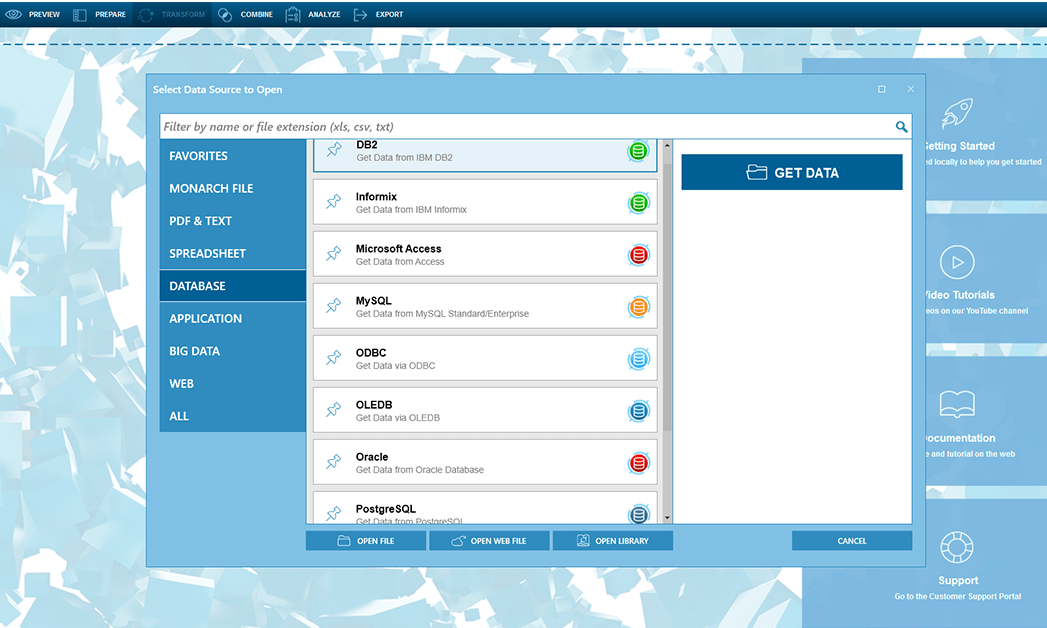Pin the ODBC data source
Screen dimensions: 1047x628
334,358
